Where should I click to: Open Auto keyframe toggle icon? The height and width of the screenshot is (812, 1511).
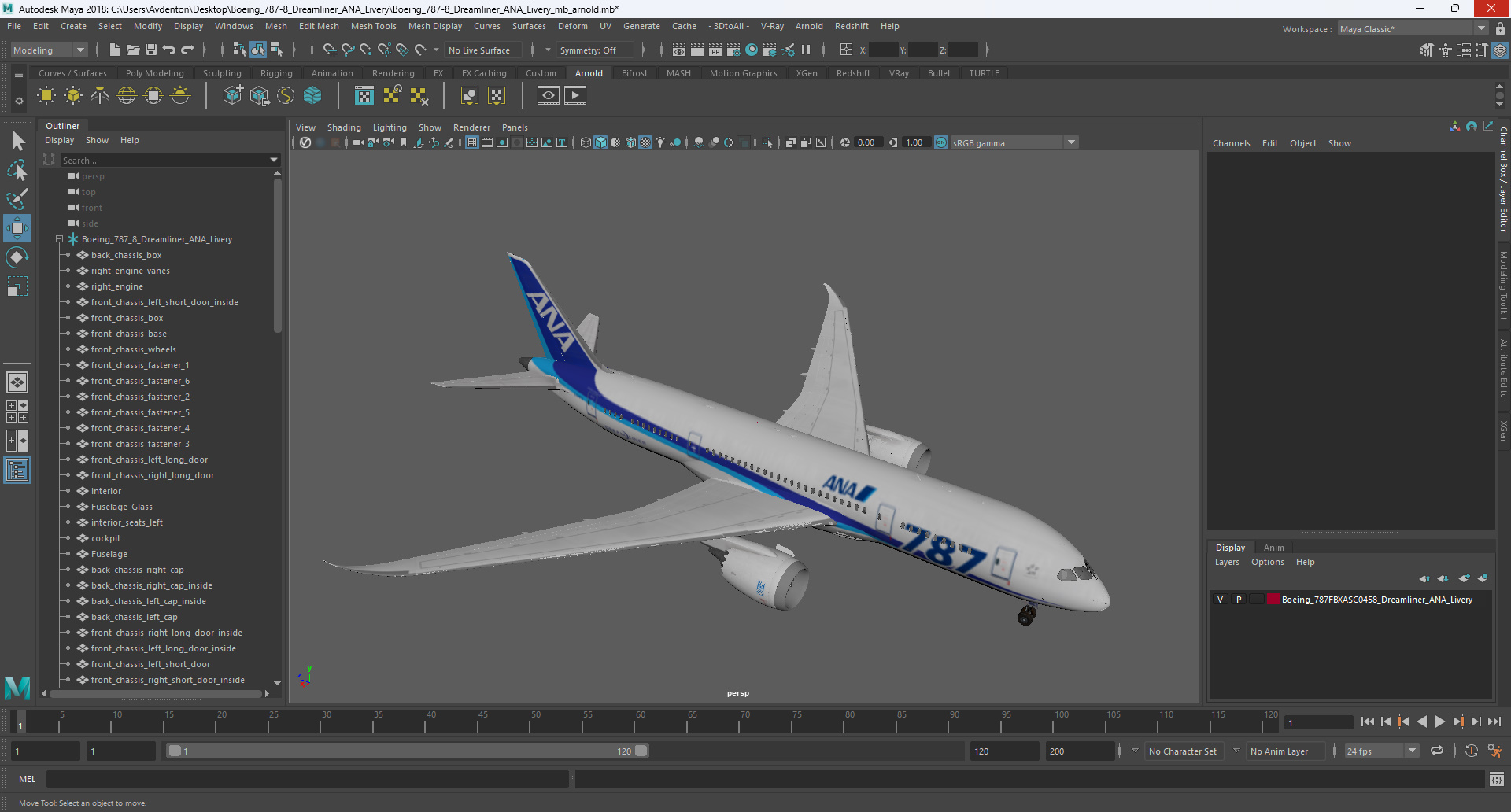1472,751
